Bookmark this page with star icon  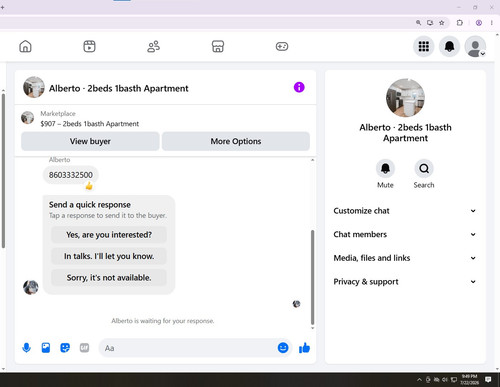442,23
